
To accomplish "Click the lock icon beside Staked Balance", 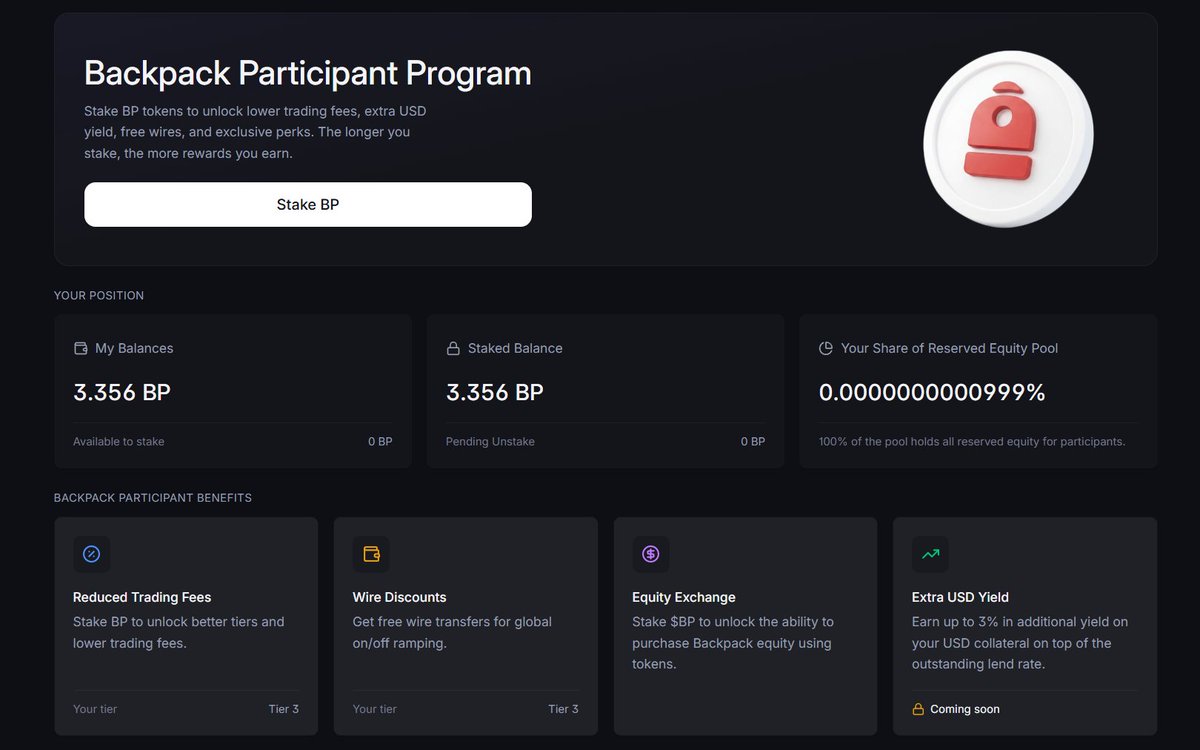I will tap(453, 348).
